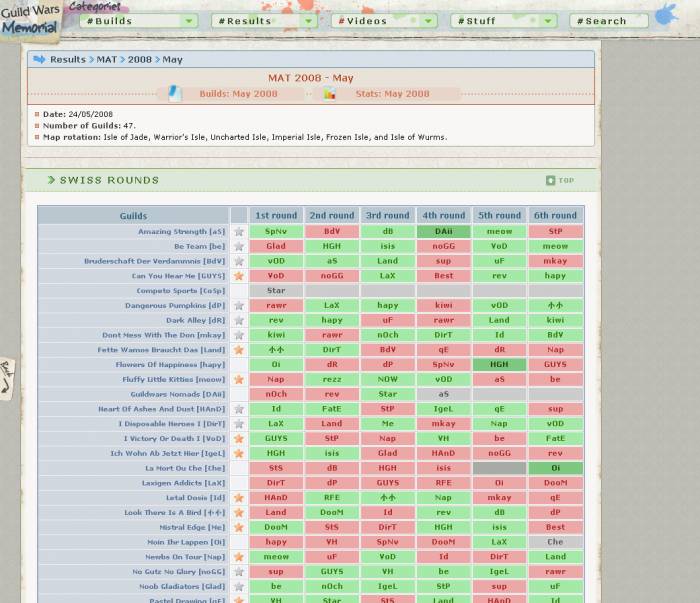Open the Guild Wars Memorial logo
700x603 pixels.
[x=30, y=20]
